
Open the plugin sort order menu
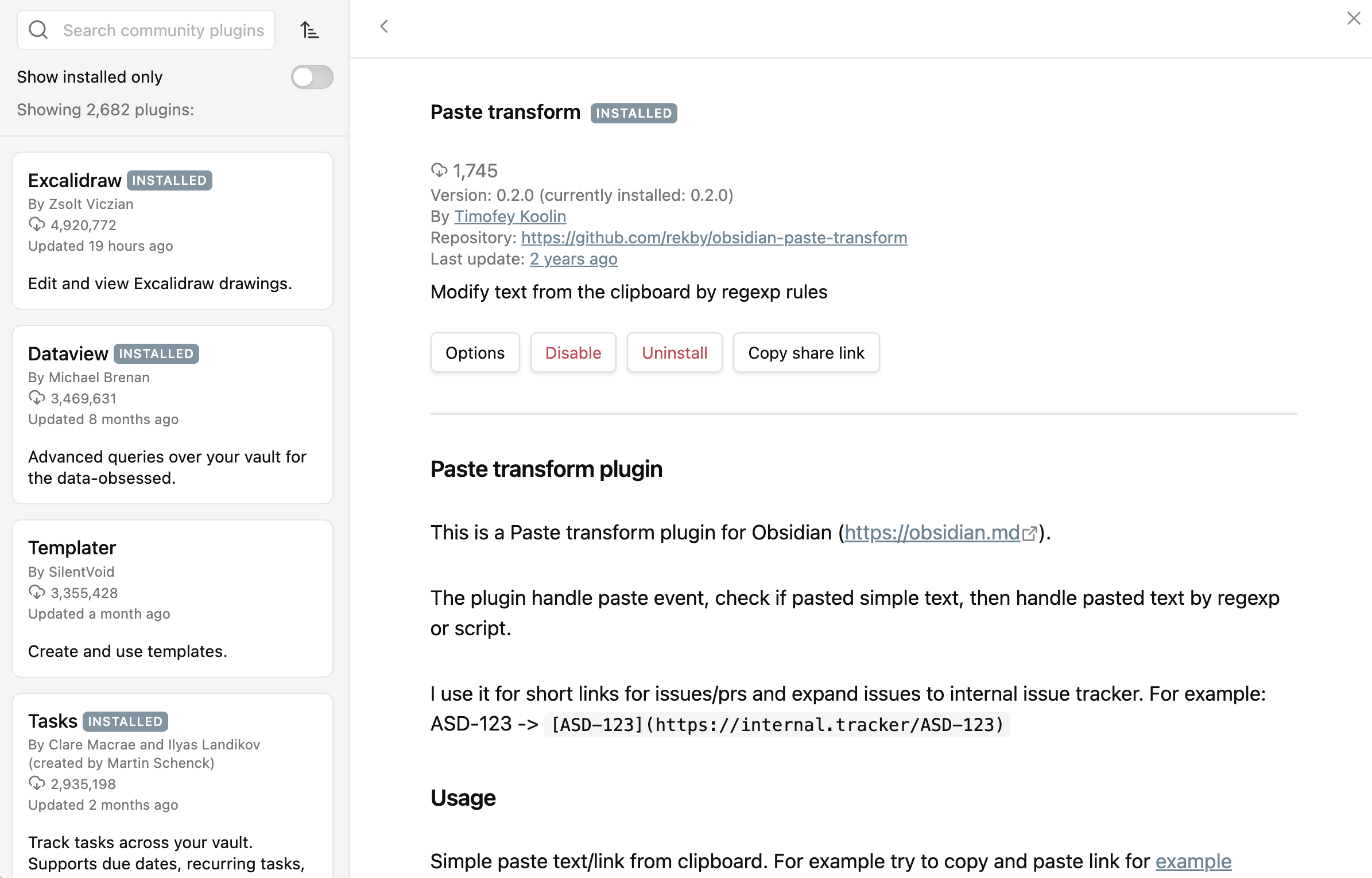tap(309, 30)
